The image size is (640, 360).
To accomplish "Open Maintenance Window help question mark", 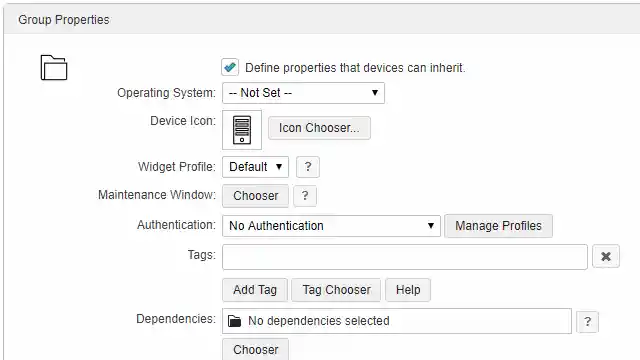I will (x=305, y=196).
